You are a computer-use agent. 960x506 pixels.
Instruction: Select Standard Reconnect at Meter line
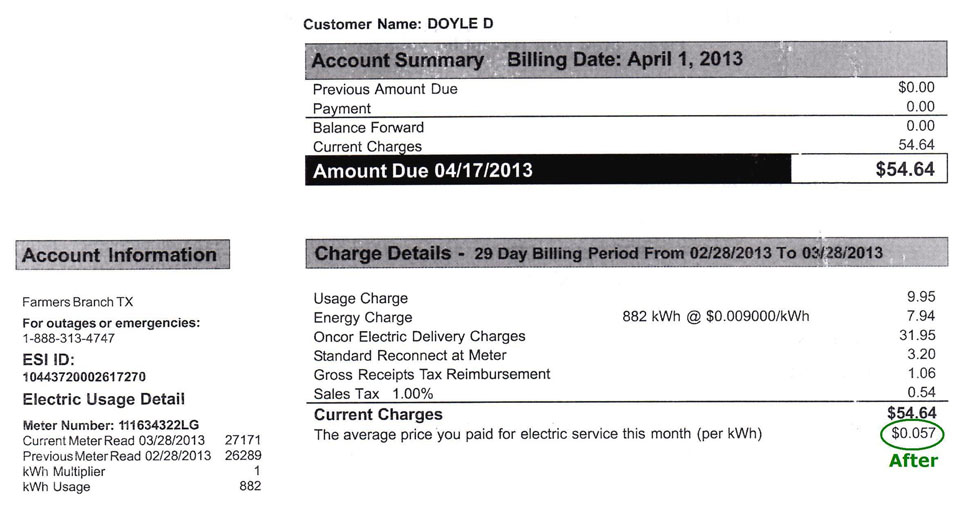tap(624, 355)
